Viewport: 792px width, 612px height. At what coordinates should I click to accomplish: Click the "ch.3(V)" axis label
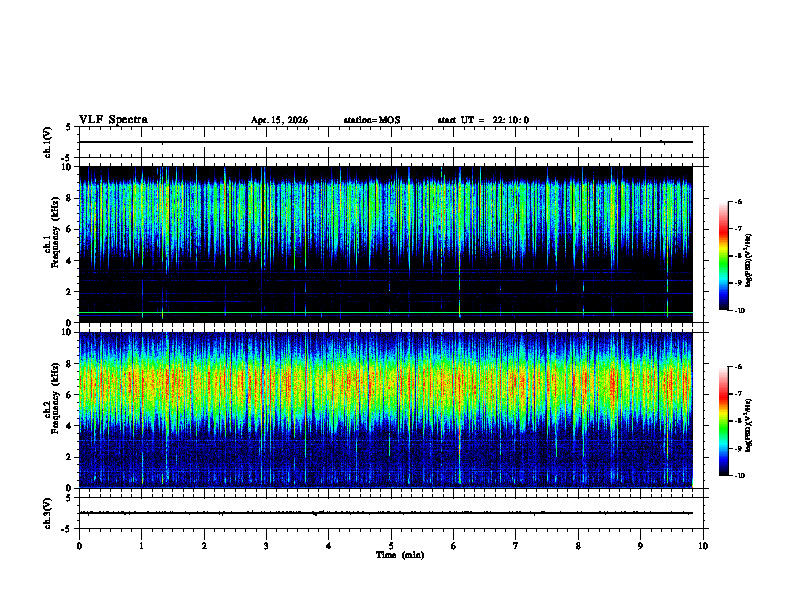pyautogui.click(x=48, y=513)
